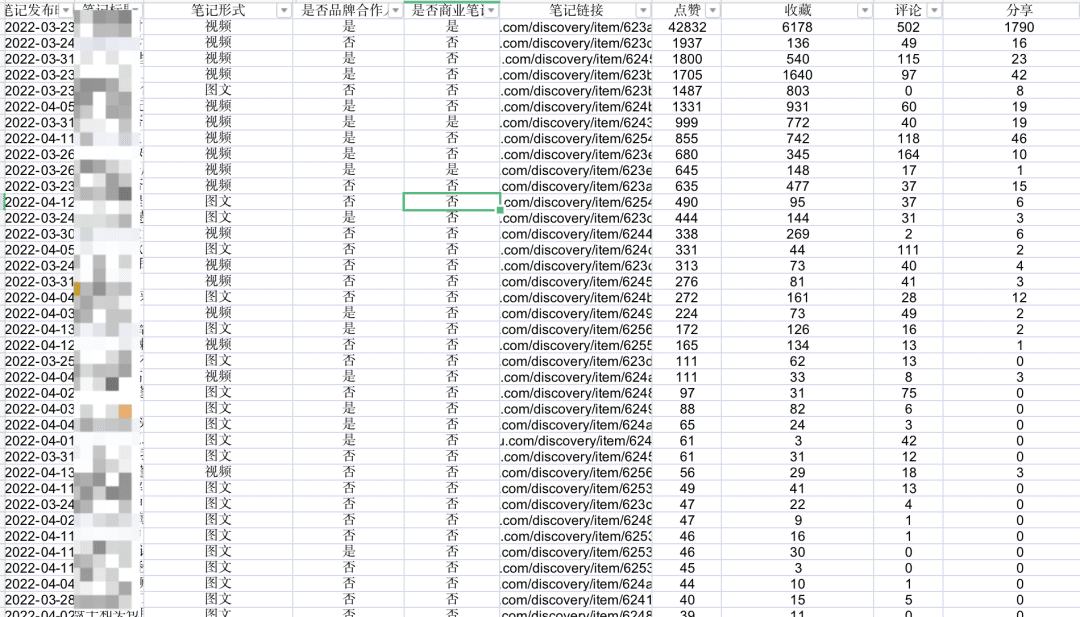This screenshot has width=1080, height=617.
Task: Select the link cell in the 56-likes row
Action: click(576, 472)
